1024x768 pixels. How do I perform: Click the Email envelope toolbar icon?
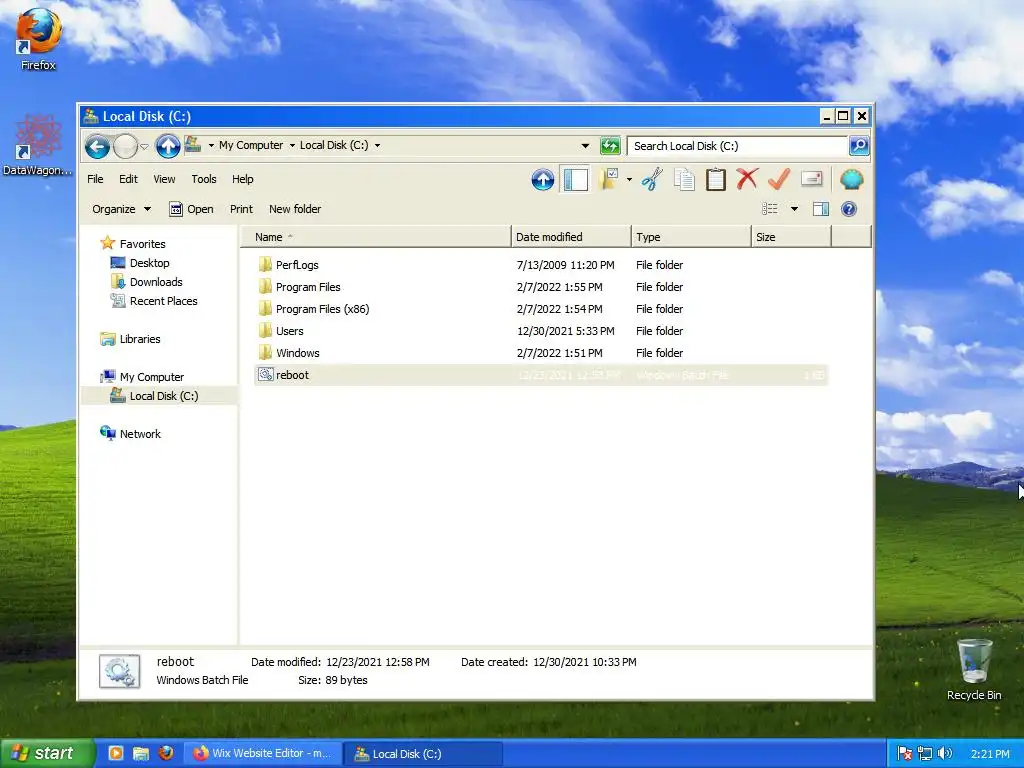click(811, 179)
